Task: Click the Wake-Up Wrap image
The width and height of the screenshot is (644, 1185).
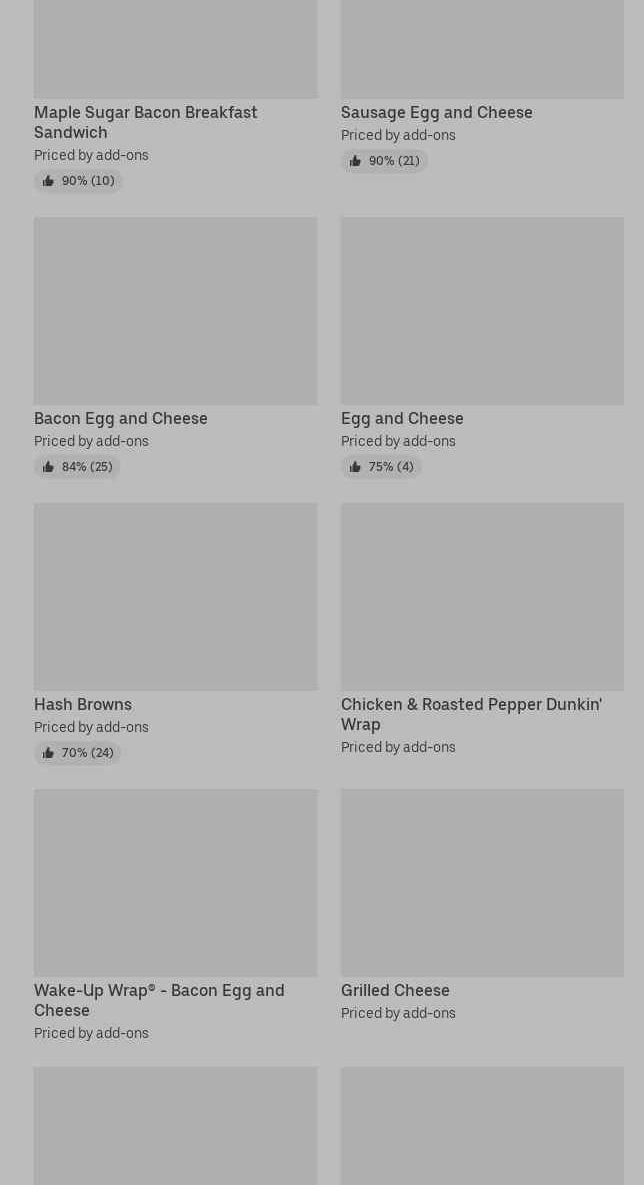Action: [175, 883]
